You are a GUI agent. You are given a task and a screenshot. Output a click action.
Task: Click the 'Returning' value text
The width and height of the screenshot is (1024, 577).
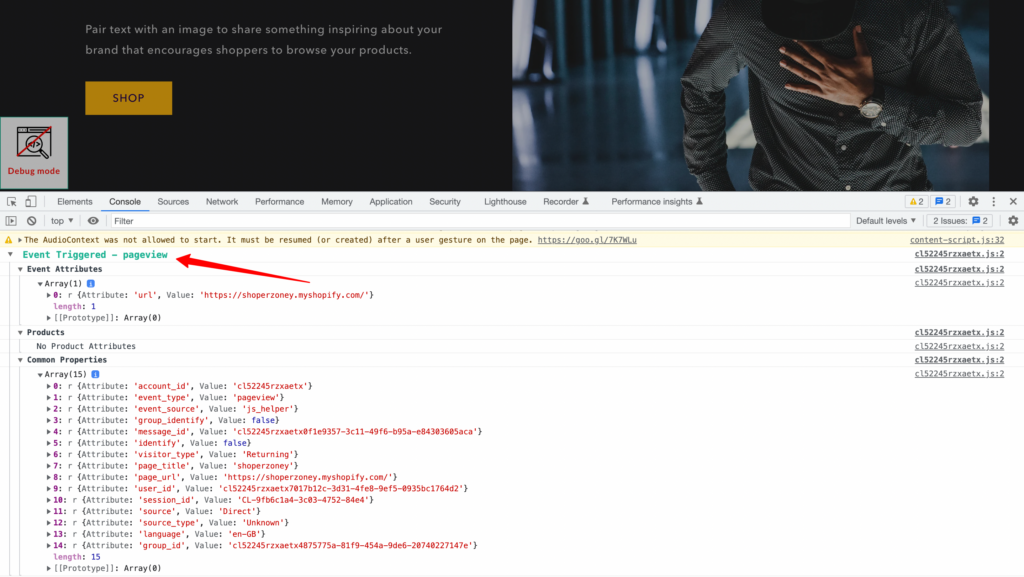[268, 454]
